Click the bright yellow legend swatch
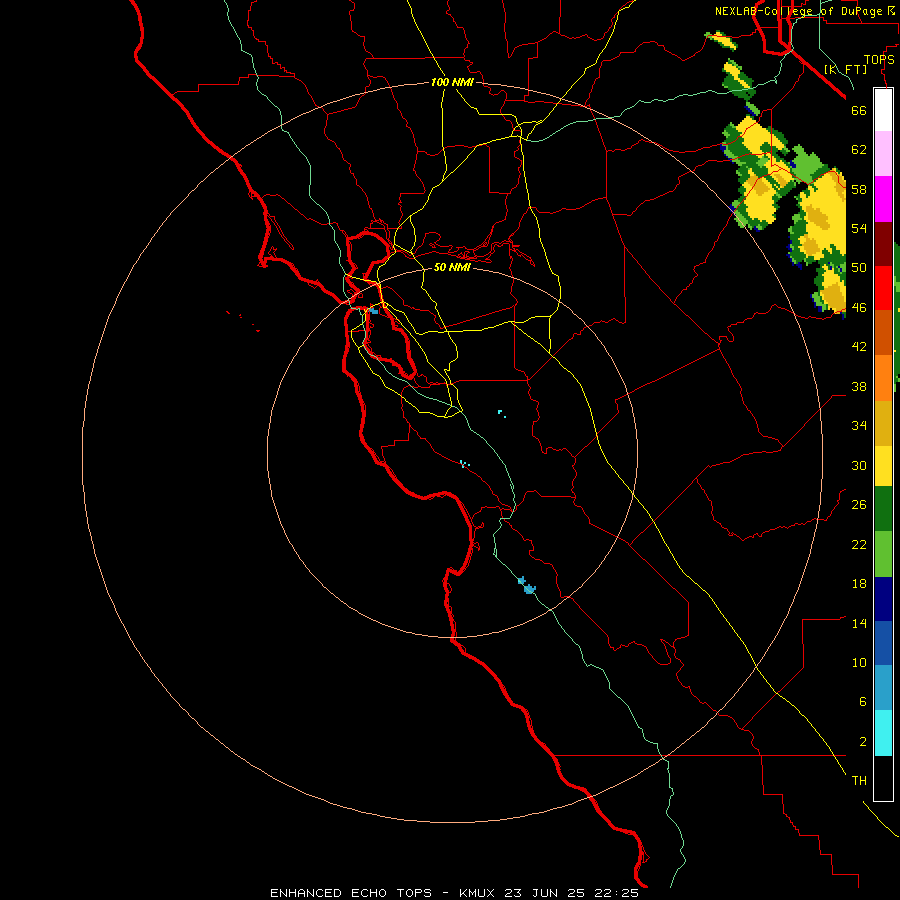The width and height of the screenshot is (900, 900). pos(883,466)
